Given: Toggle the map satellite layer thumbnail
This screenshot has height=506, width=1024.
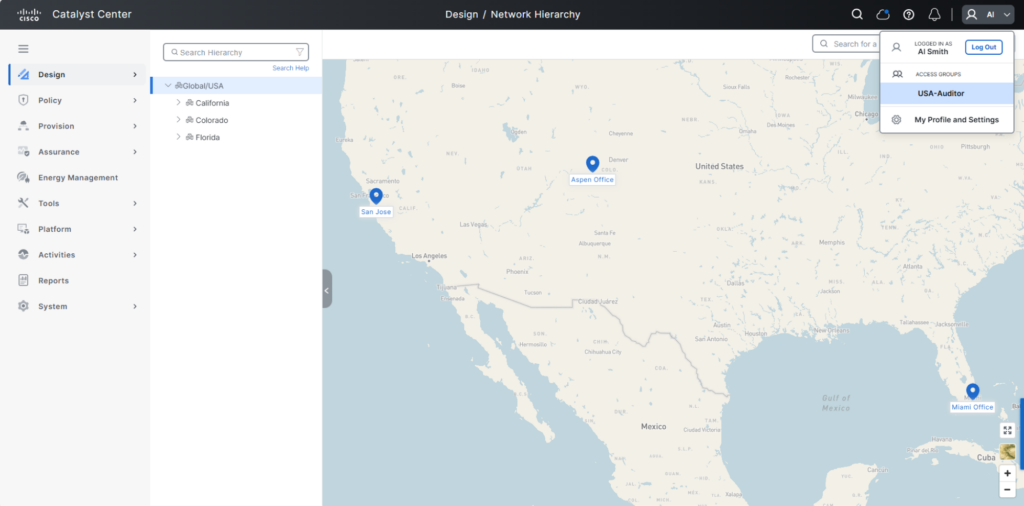Looking at the screenshot, I should point(1007,452).
